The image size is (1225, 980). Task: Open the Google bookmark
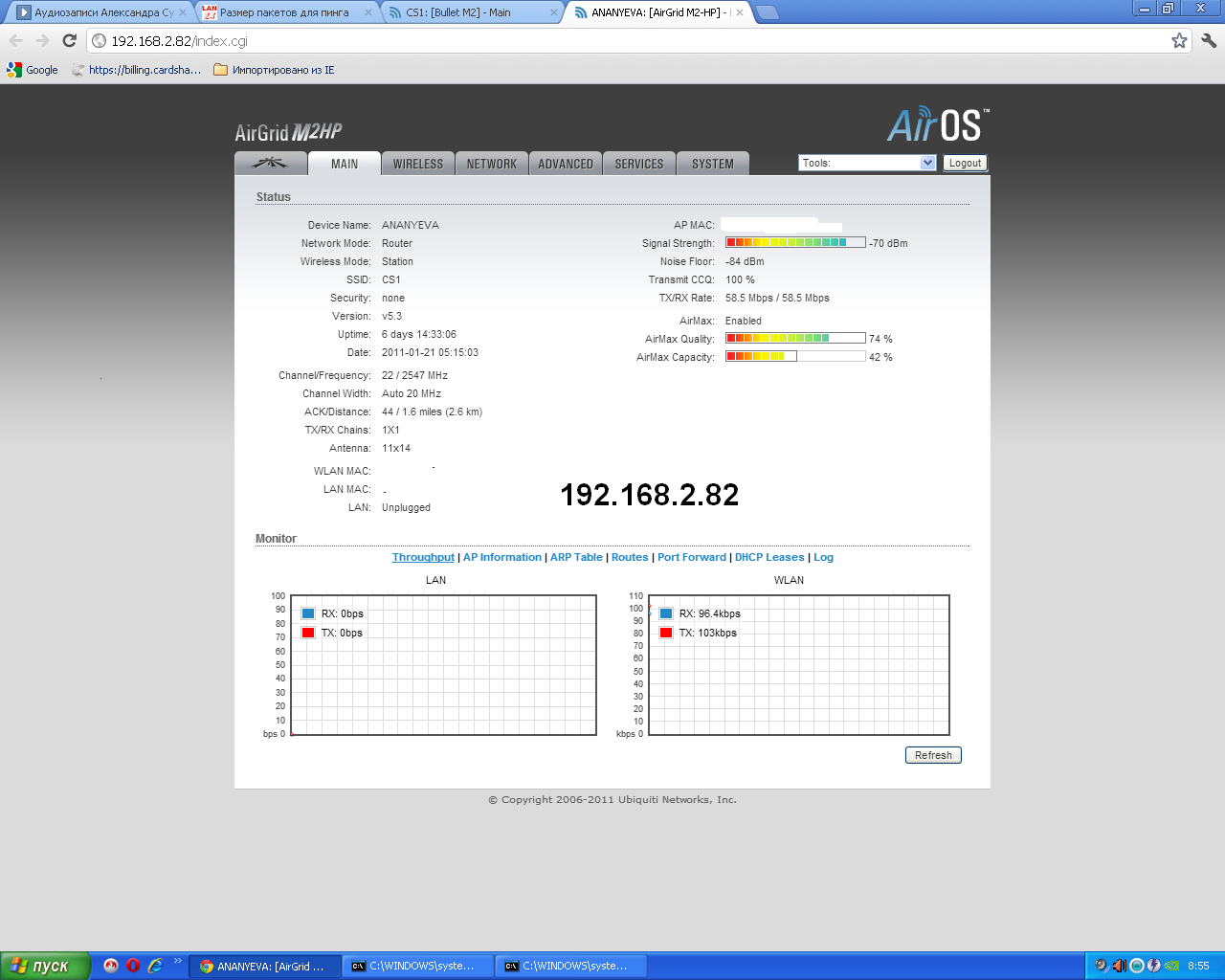[x=33, y=70]
